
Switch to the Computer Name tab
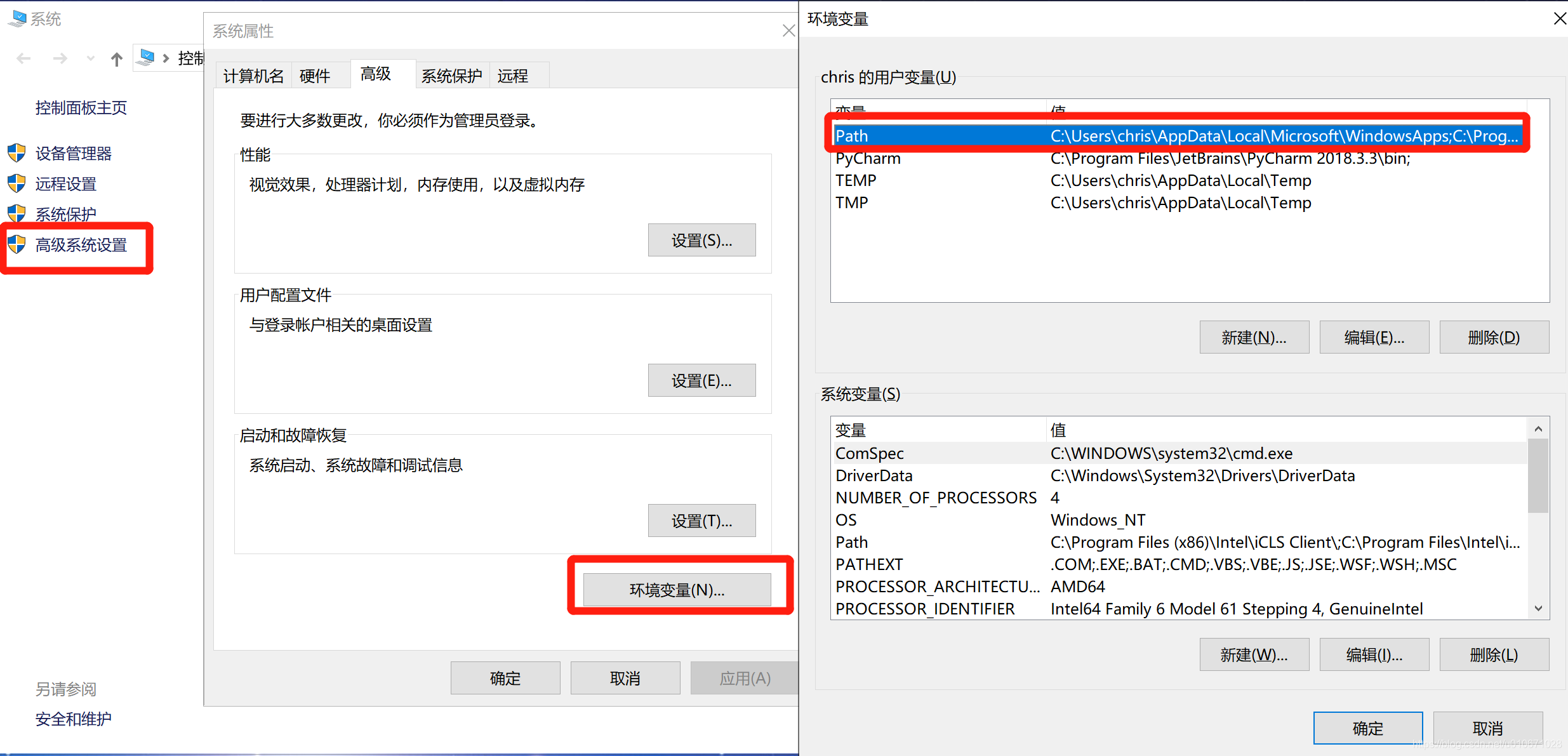(253, 76)
